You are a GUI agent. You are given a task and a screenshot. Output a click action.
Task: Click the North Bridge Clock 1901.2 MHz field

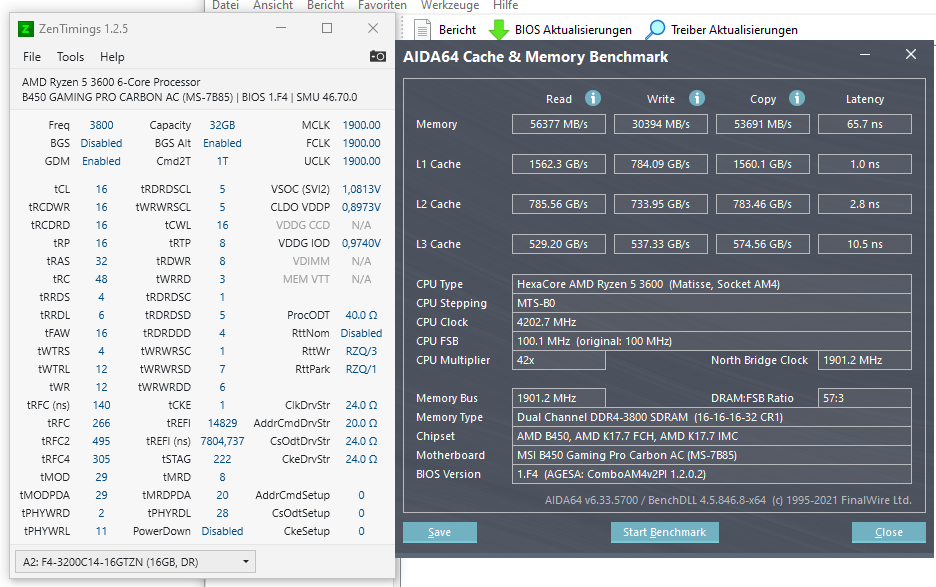(x=865, y=360)
